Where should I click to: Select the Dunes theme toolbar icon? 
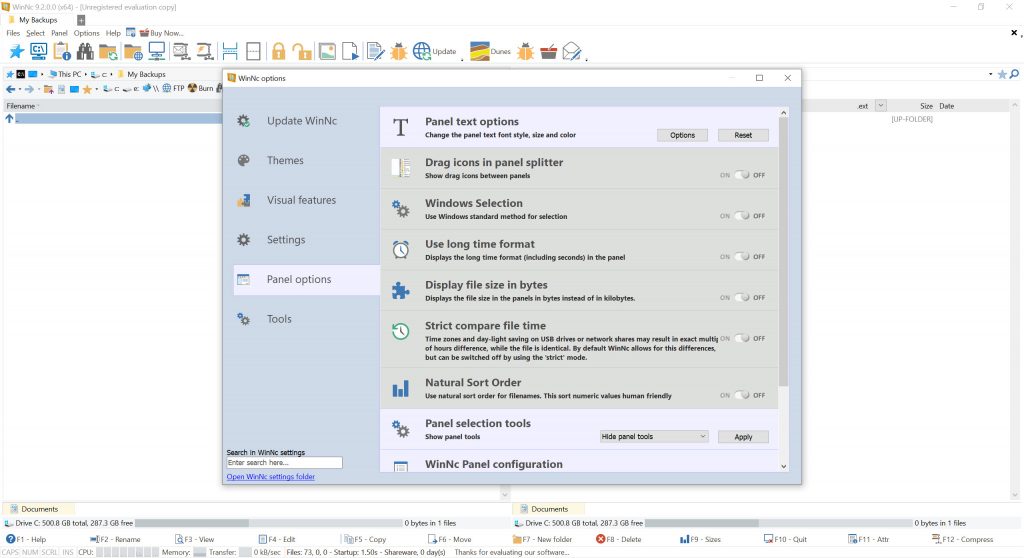(x=490, y=51)
